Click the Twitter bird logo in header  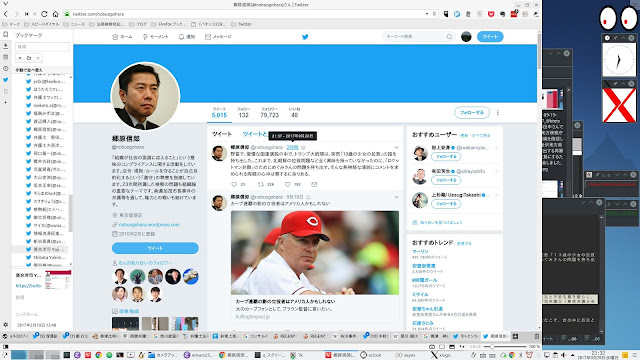(305, 37)
